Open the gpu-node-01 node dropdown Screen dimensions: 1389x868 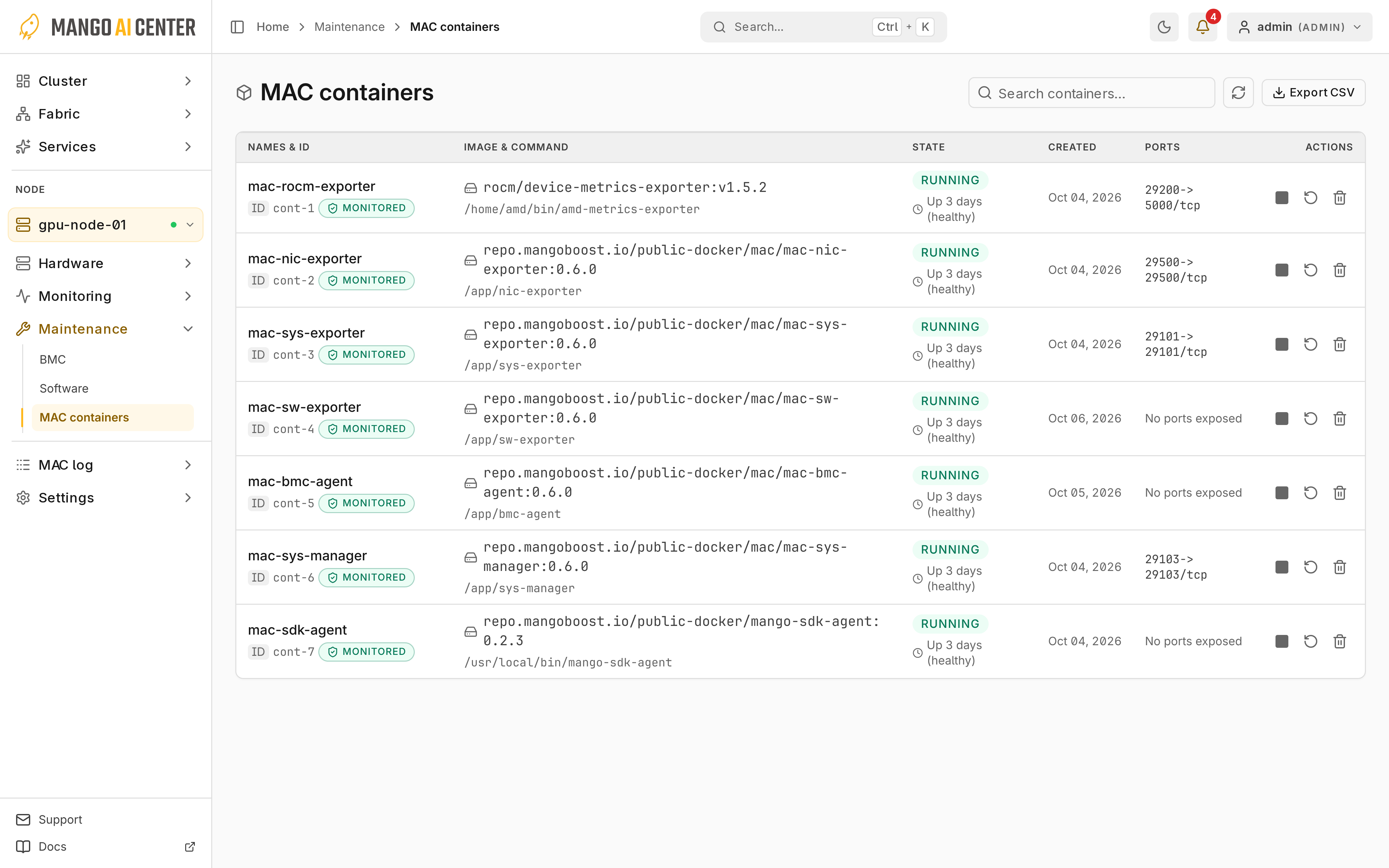pos(105,224)
